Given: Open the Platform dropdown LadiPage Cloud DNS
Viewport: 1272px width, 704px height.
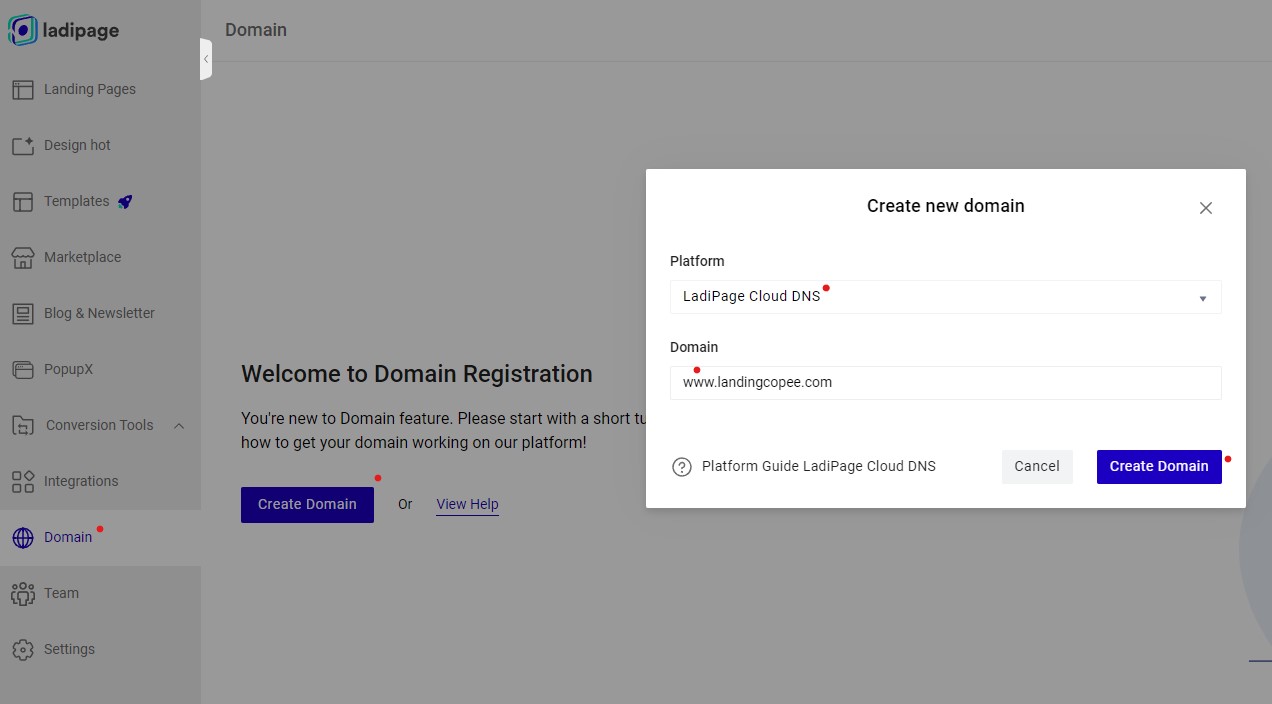Looking at the screenshot, I should click(x=945, y=297).
